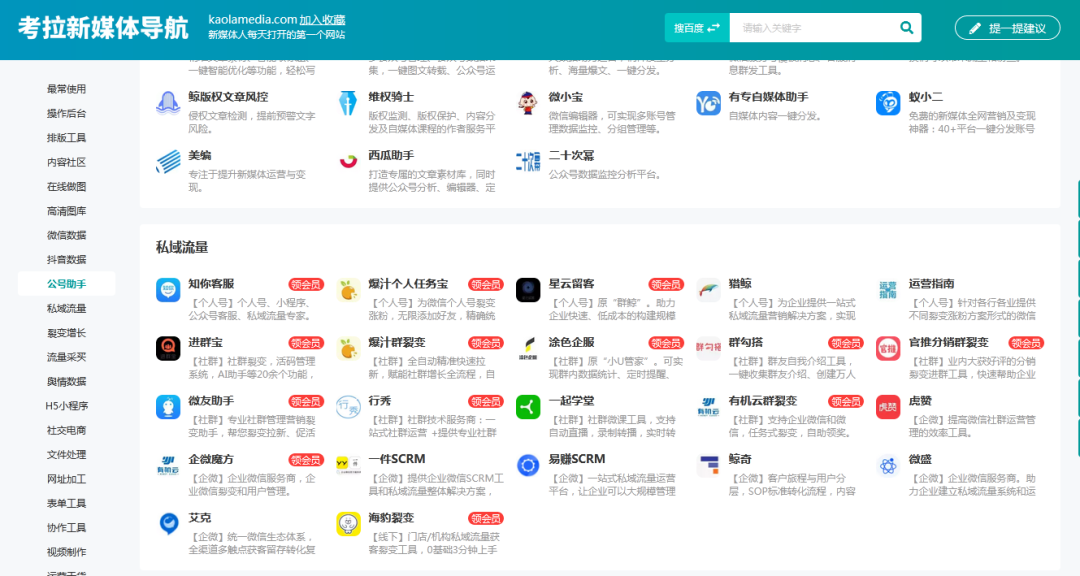The height and width of the screenshot is (576, 1080).
Task: Go to 排版工具 sidebar category
Action: 67,138
